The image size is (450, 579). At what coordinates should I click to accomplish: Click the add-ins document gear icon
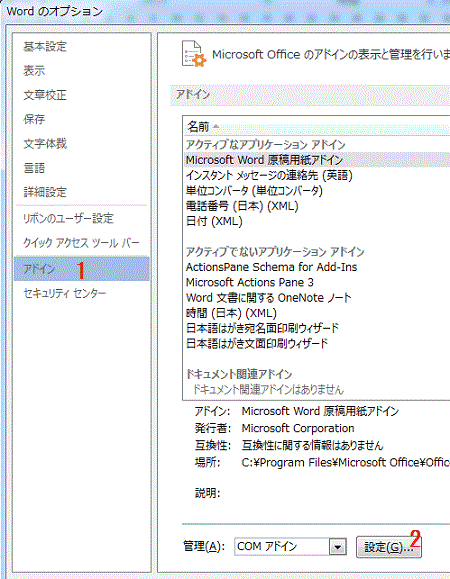tap(194, 54)
